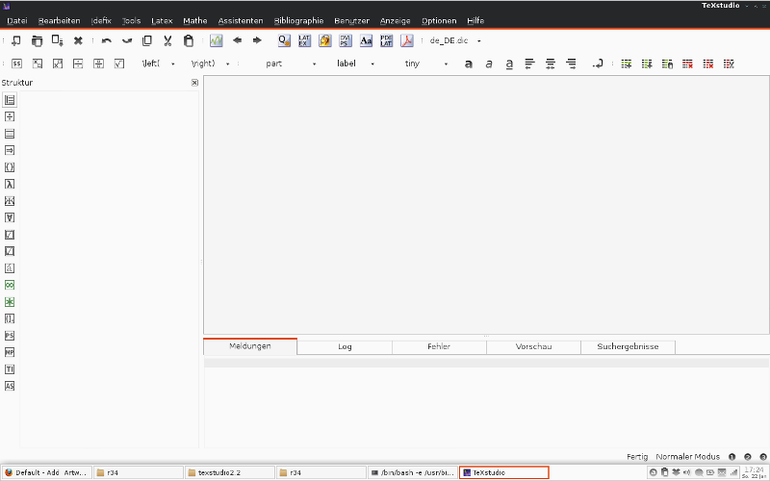Insert a new line with return-arrow icon
Screen dimensions: 770x481
pos(598,64)
